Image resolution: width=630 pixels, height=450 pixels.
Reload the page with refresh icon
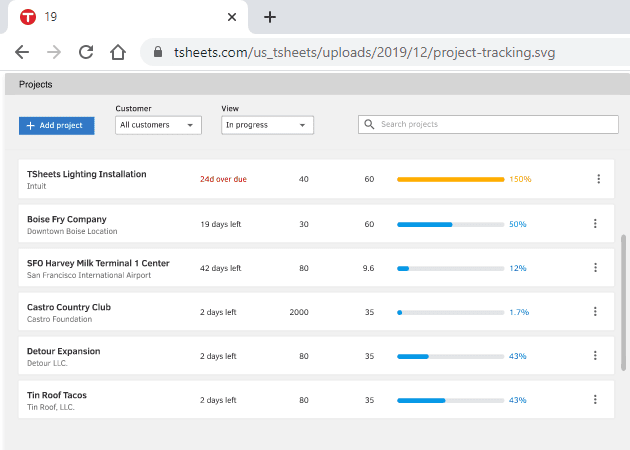86,52
